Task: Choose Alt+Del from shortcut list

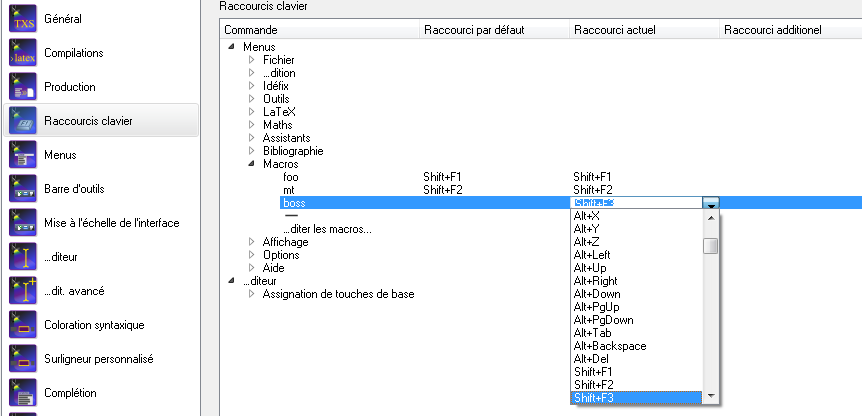Action: [x=637, y=359]
